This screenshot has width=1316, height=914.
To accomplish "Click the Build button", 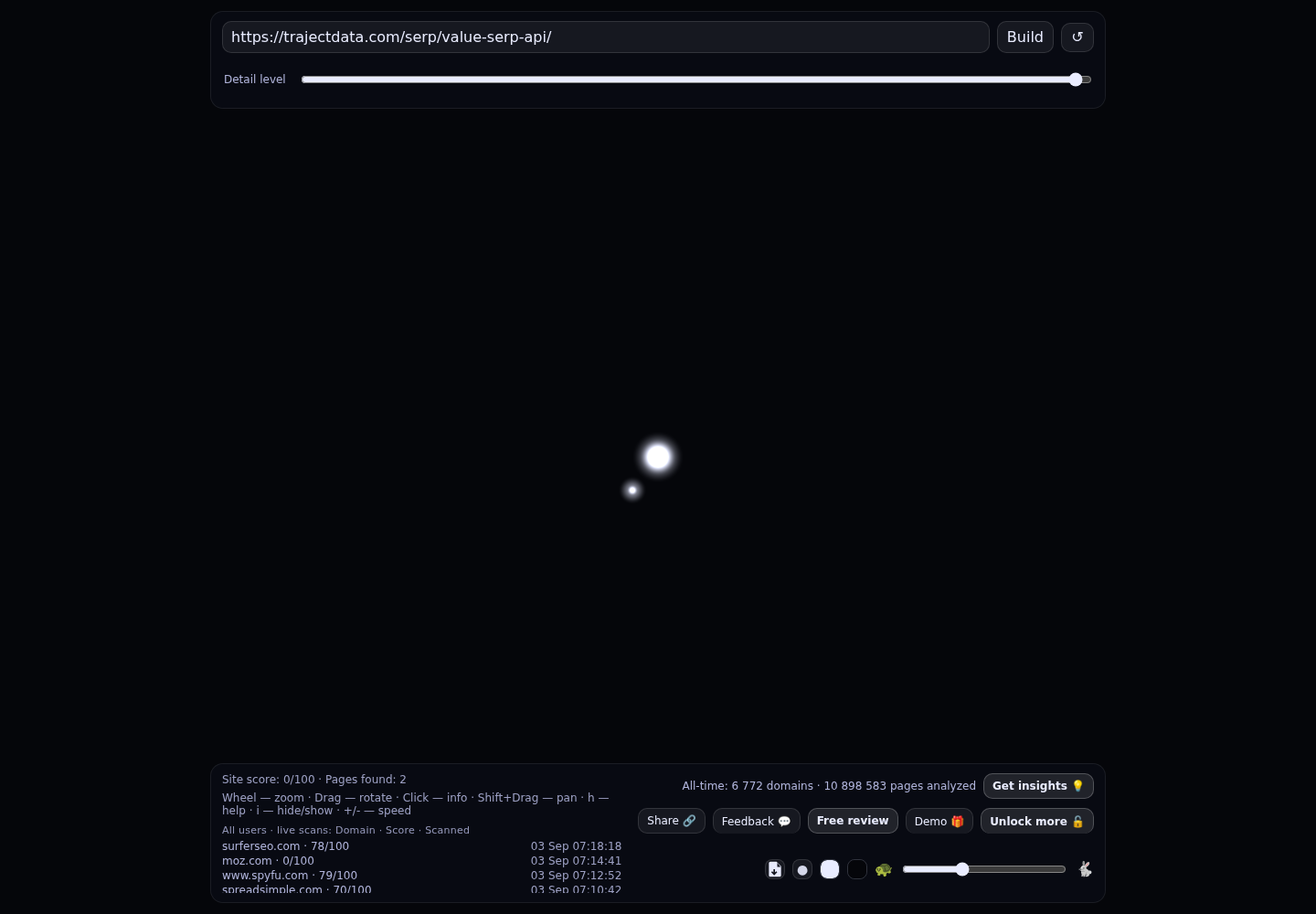I will pyautogui.click(x=1025, y=37).
